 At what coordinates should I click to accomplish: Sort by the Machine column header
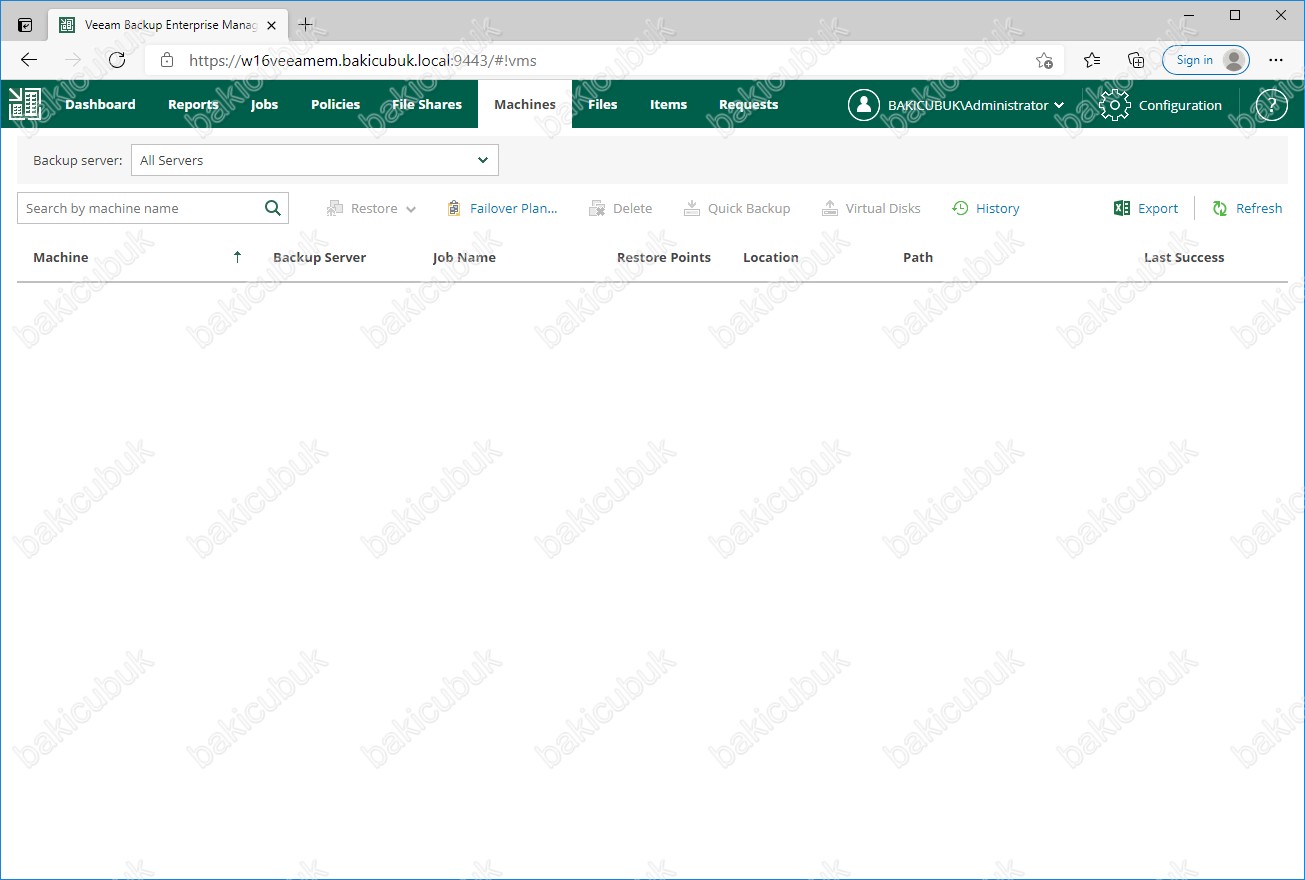click(61, 257)
